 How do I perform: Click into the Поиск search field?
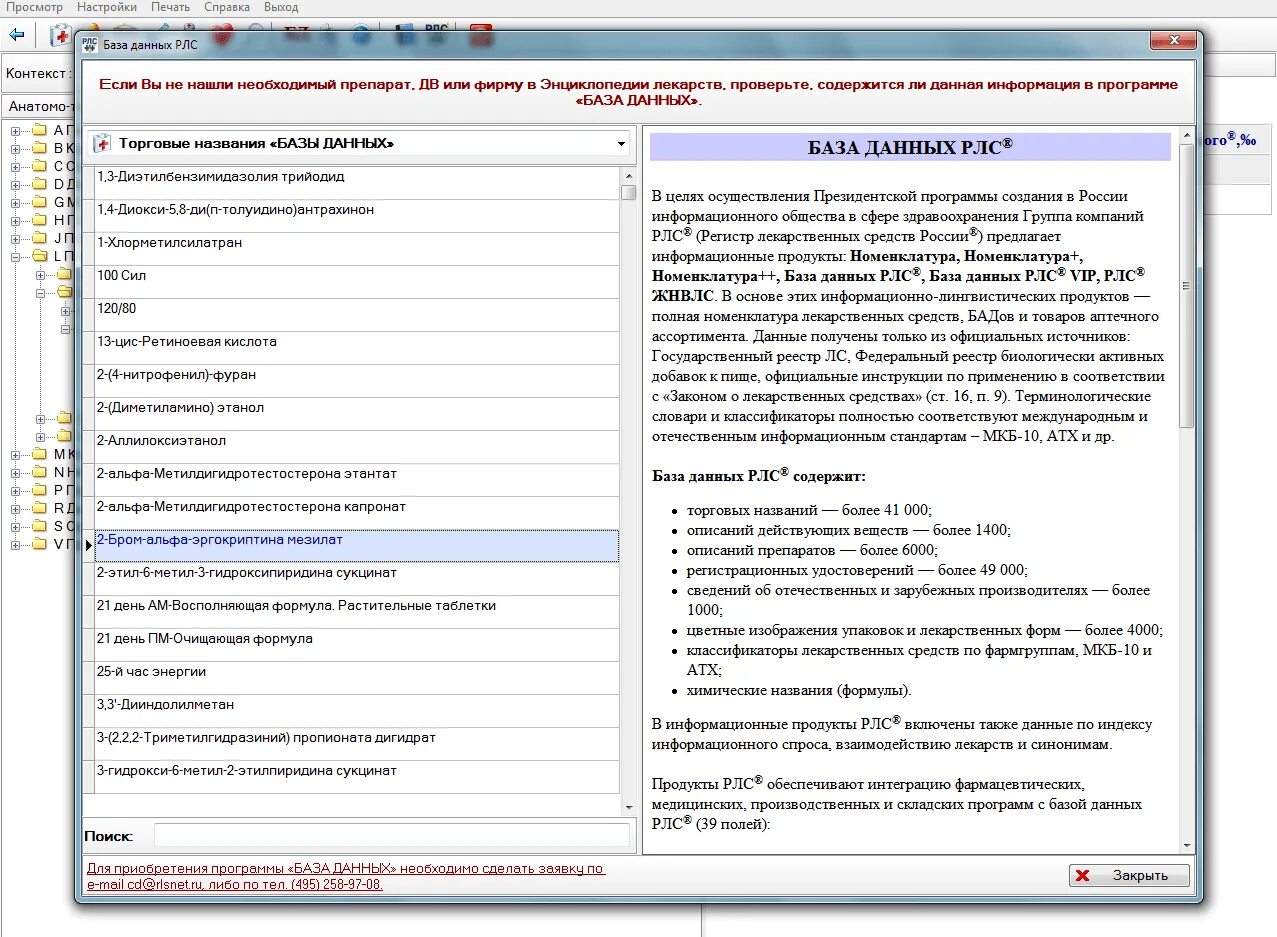tap(392, 836)
